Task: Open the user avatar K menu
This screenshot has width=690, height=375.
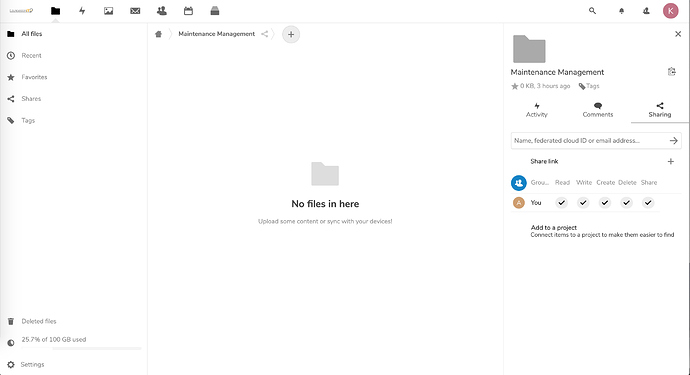Action: tap(671, 11)
